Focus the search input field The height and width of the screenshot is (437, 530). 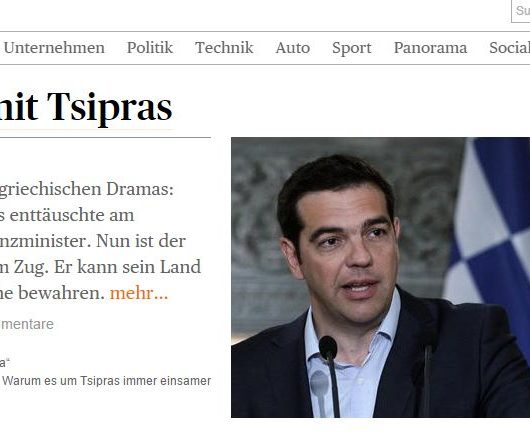coord(521,11)
